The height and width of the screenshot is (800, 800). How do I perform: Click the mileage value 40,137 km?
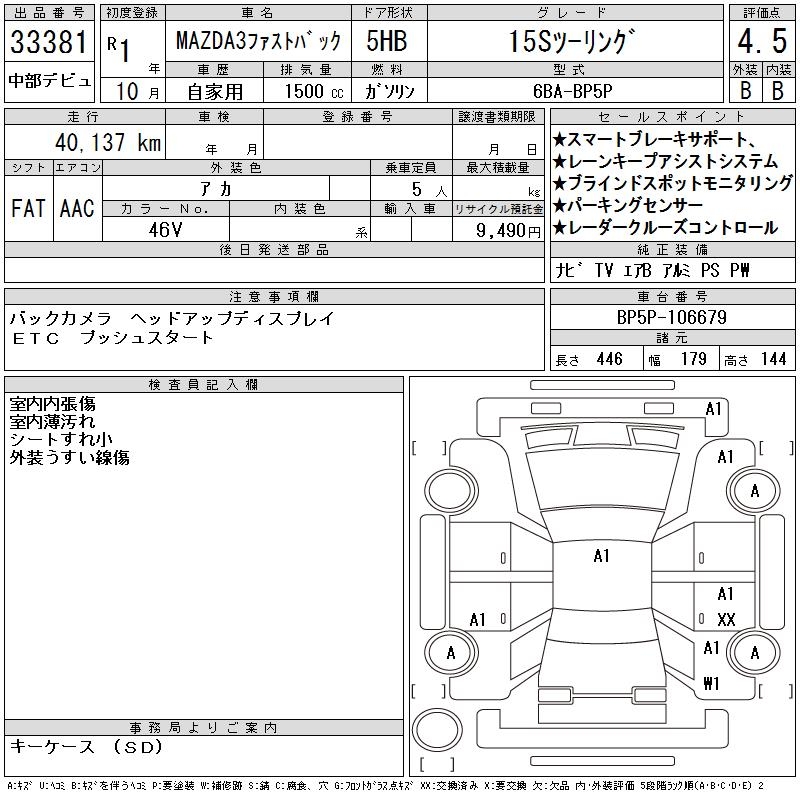(x=108, y=142)
